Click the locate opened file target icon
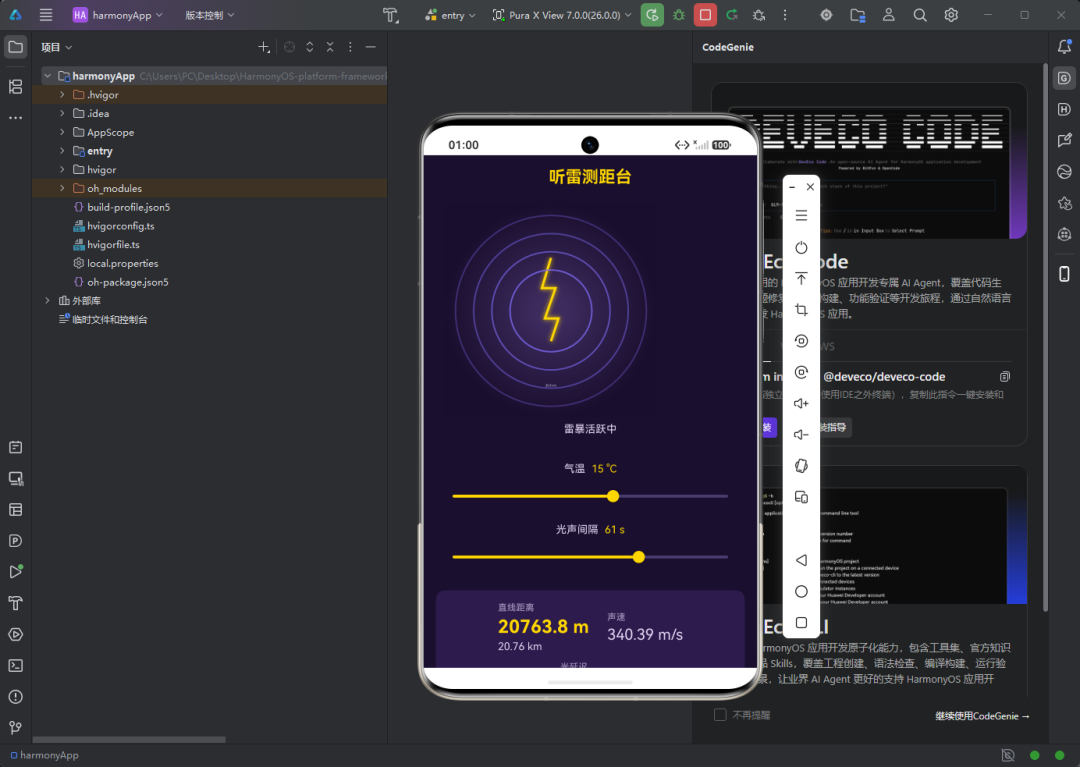 (289, 47)
